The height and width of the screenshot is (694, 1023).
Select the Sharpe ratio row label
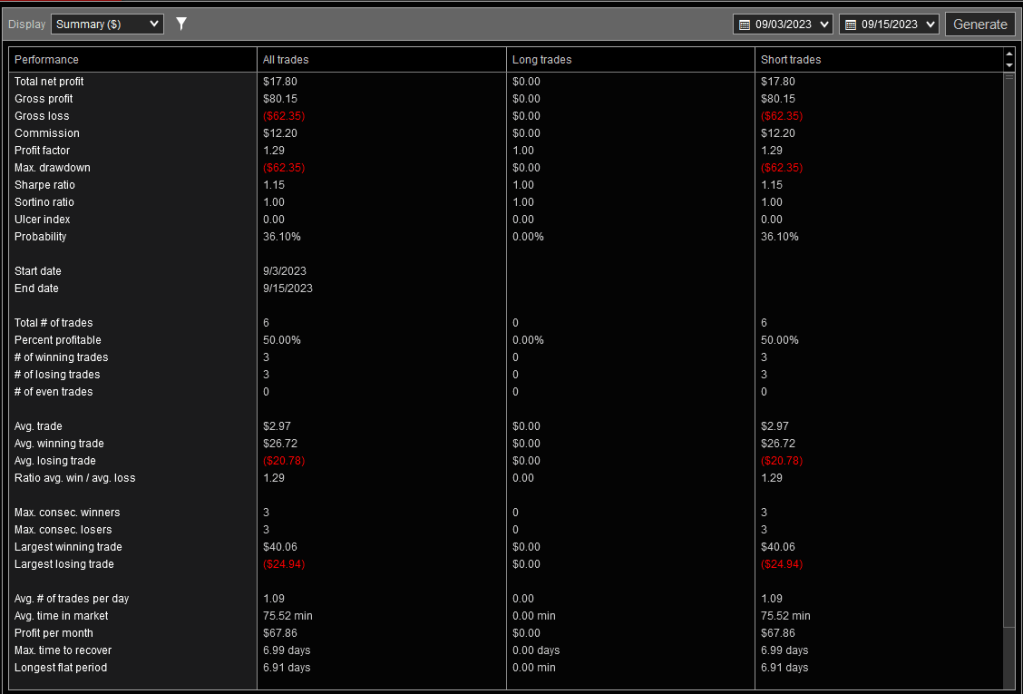pos(44,185)
